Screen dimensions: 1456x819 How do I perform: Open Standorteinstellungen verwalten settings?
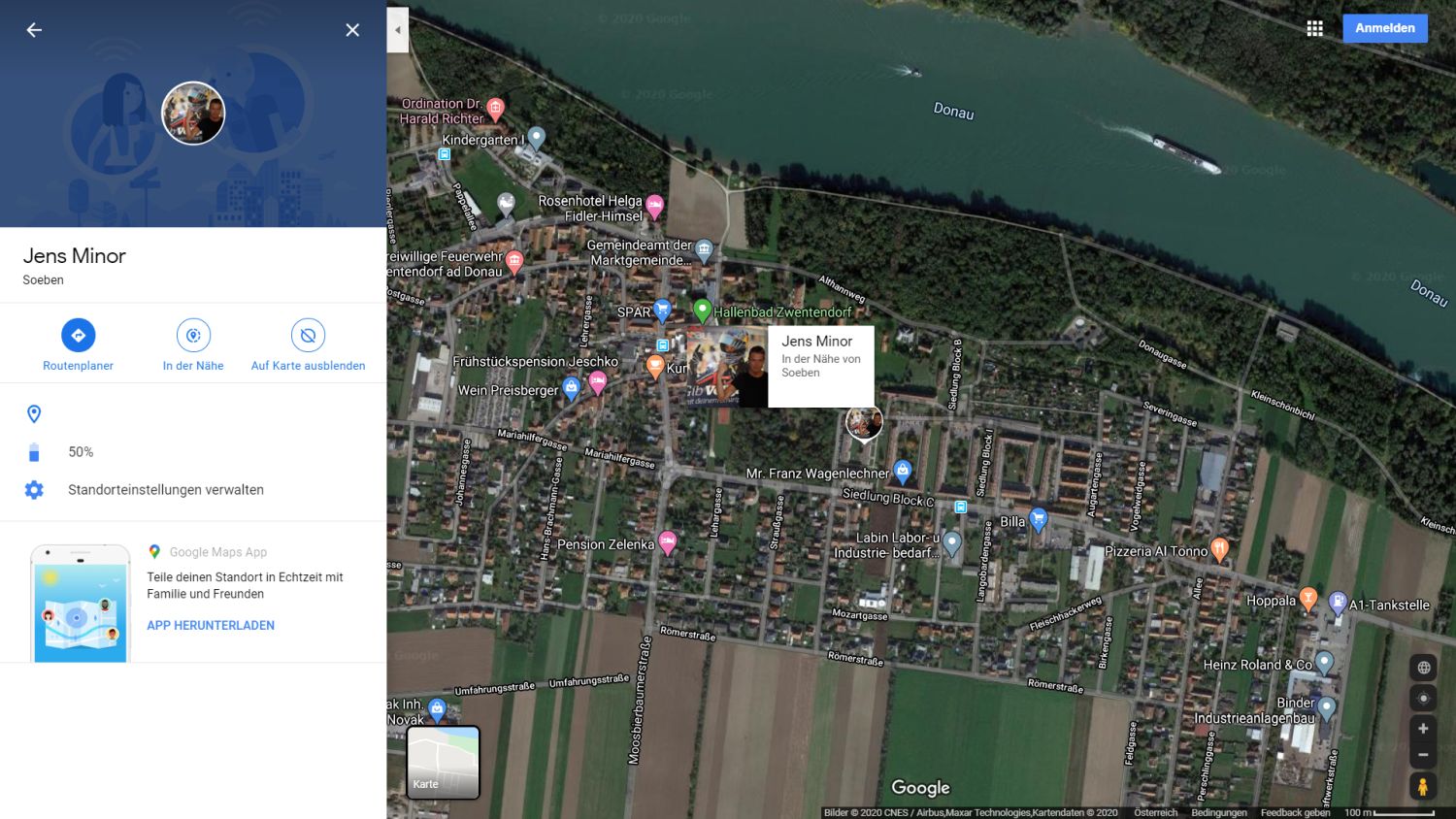165,490
